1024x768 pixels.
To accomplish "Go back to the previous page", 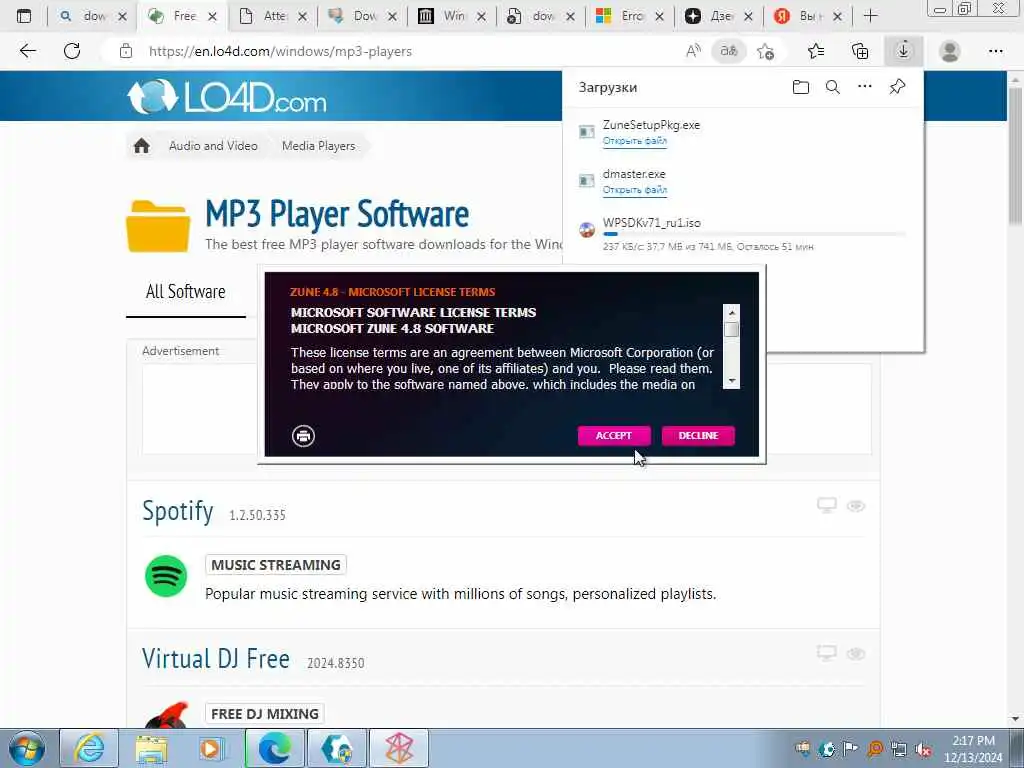I will pyautogui.click(x=27, y=51).
